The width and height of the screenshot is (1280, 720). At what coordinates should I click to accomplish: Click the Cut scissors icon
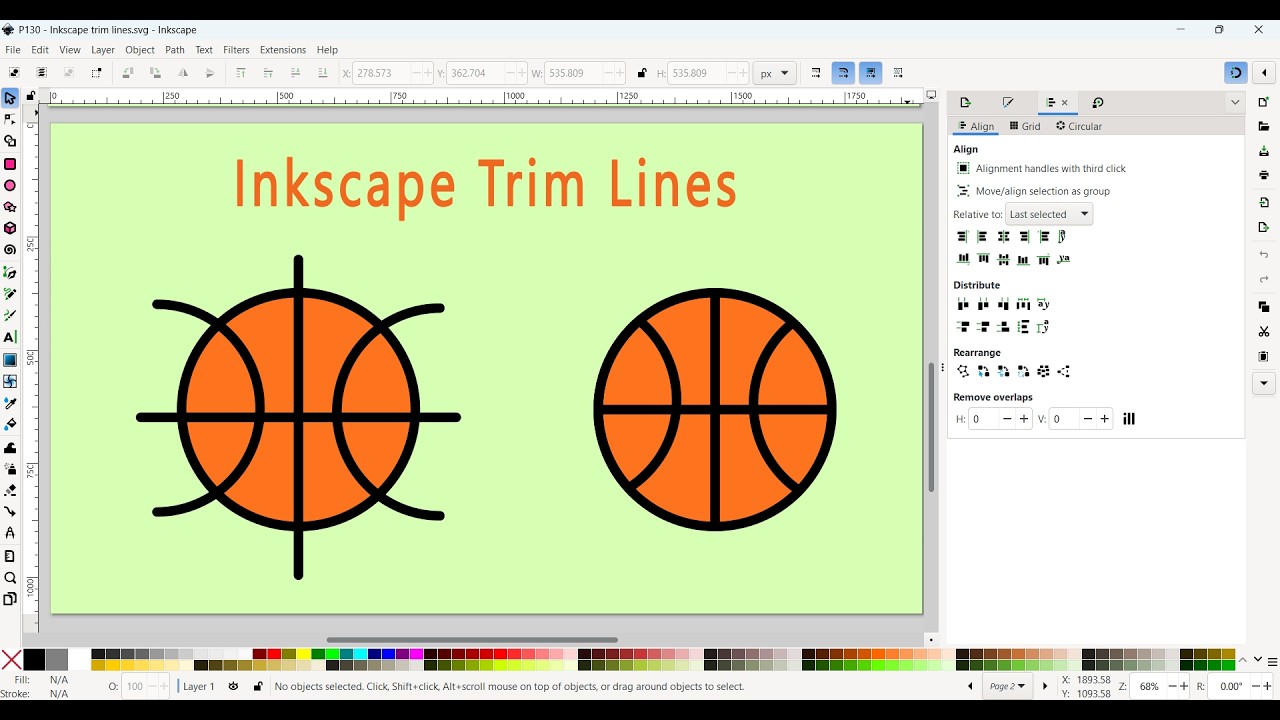coord(1264,331)
